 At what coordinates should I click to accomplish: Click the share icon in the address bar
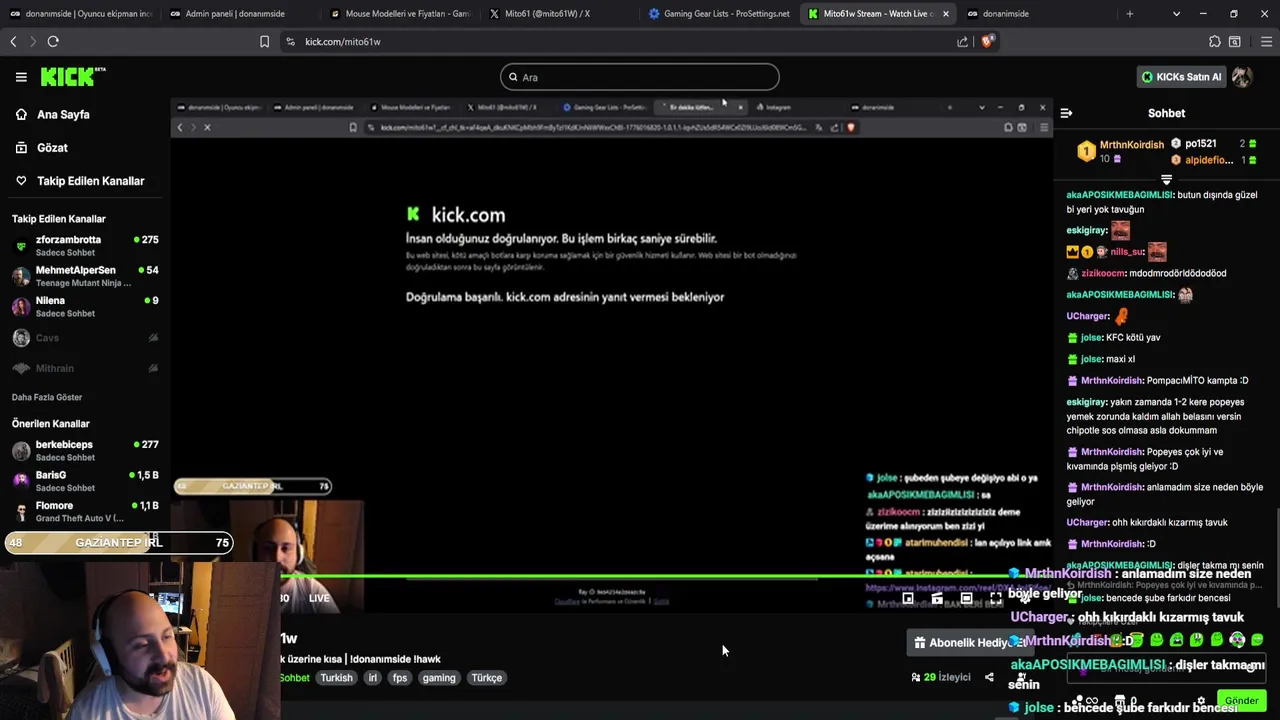(x=962, y=41)
